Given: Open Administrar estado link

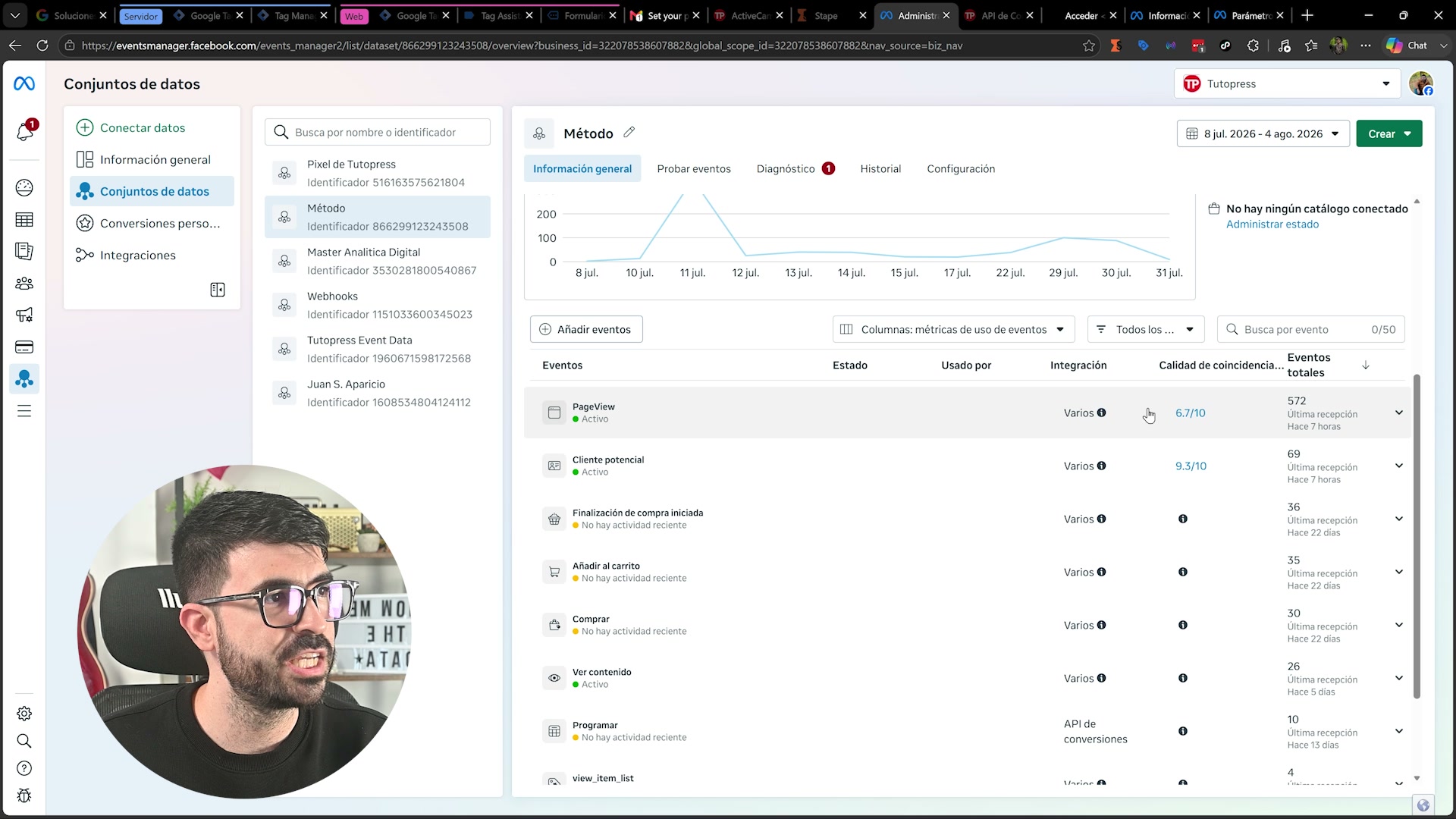Looking at the screenshot, I should (1272, 224).
